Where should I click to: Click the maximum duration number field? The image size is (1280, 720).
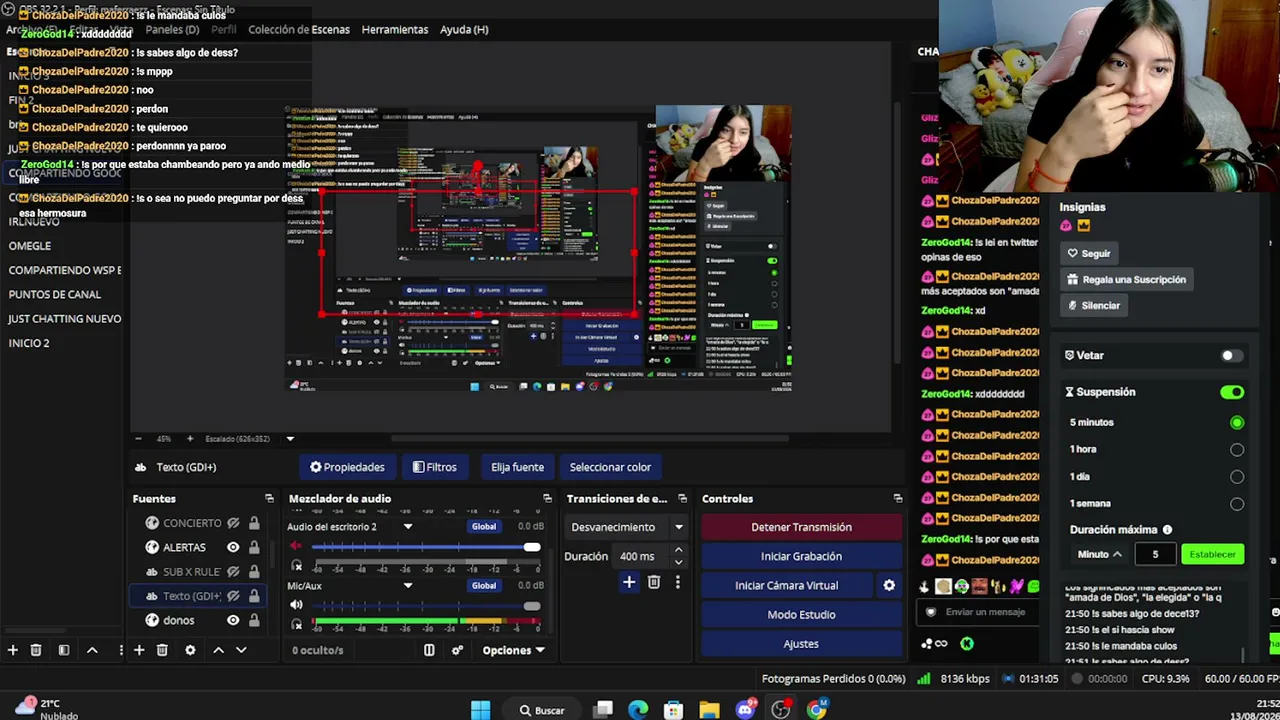coord(1155,554)
